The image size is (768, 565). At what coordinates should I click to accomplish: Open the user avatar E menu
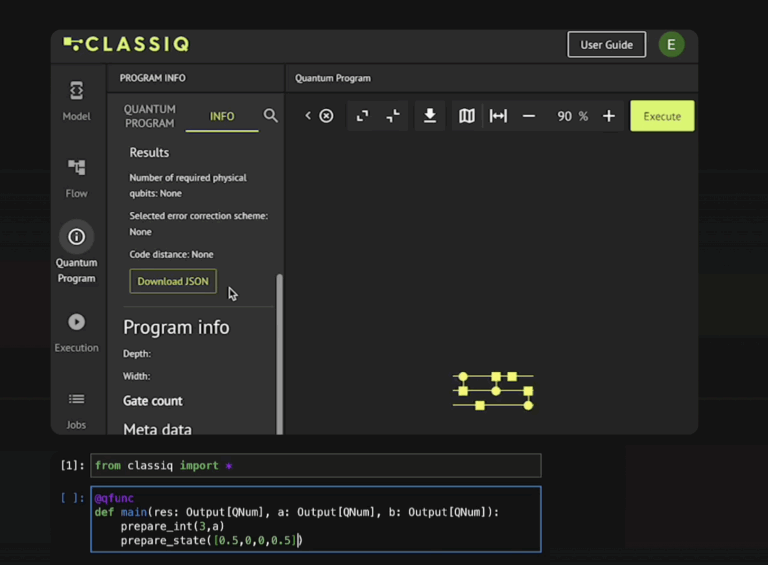click(x=672, y=45)
